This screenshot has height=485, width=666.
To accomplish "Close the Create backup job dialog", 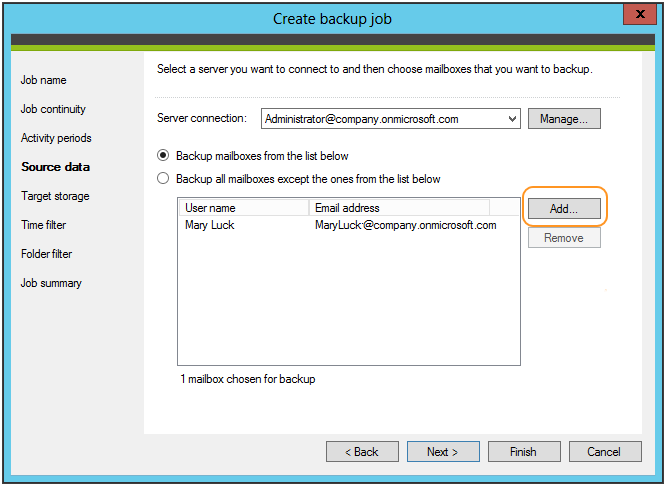I will pyautogui.click(x=640, y=14).
